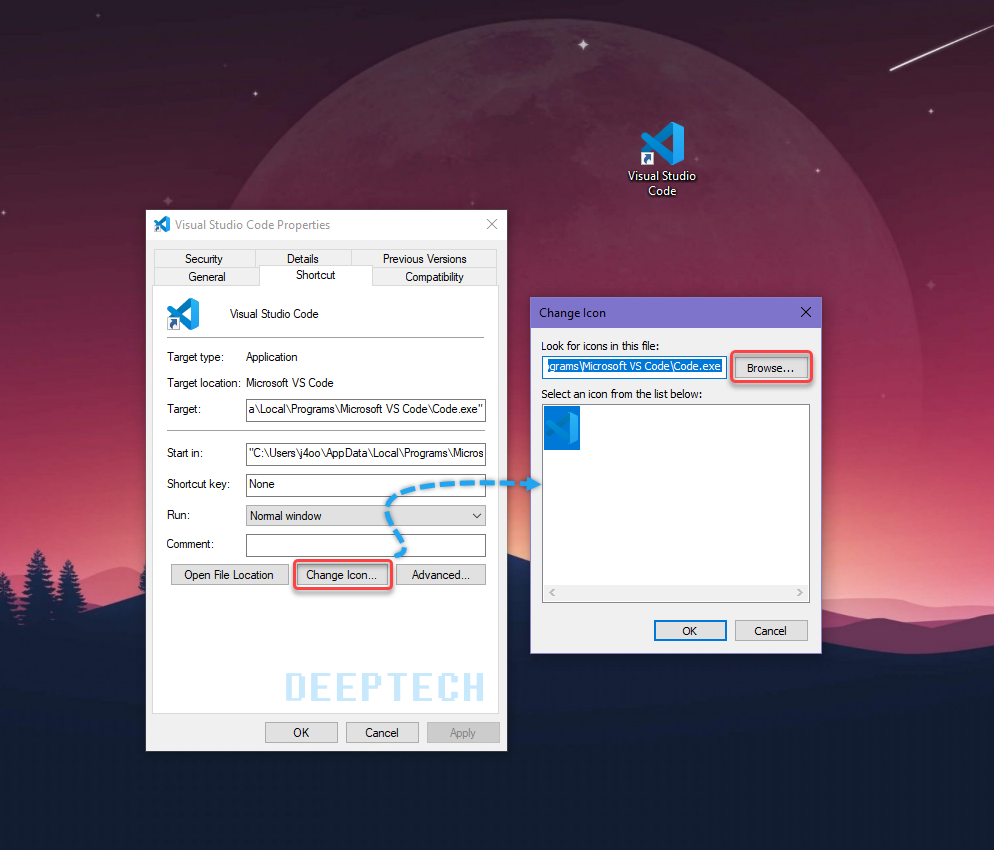Click the icon file path field
994x850 pixels.
coord(634,367)
